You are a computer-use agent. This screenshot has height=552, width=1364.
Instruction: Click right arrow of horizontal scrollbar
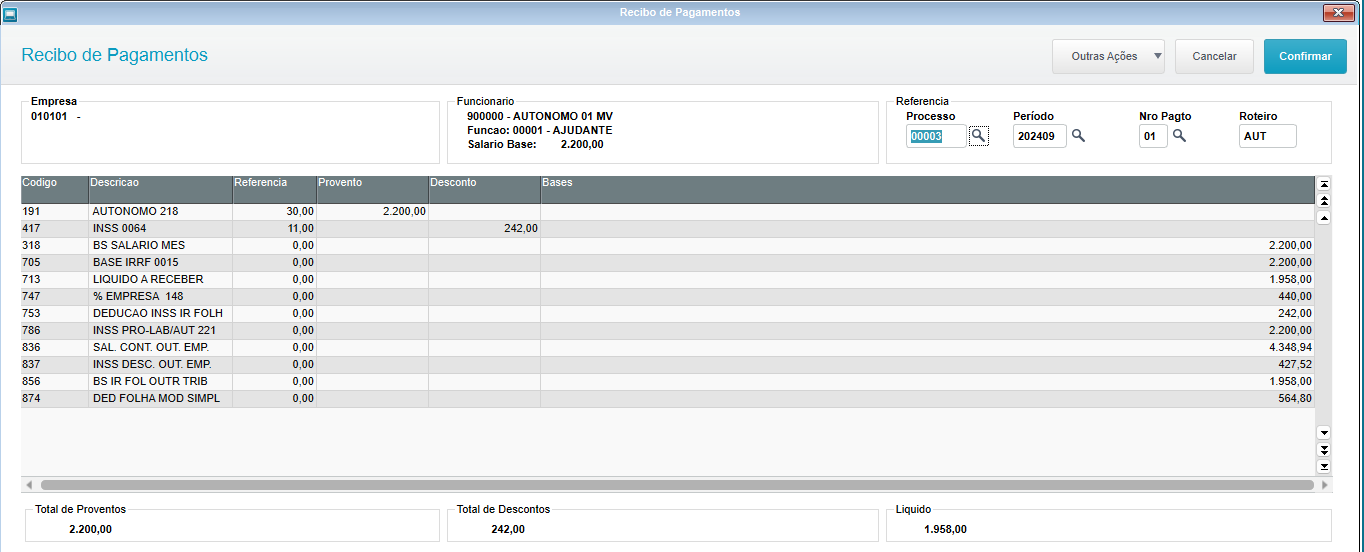pyautogui.click(x=1325, y=485)
